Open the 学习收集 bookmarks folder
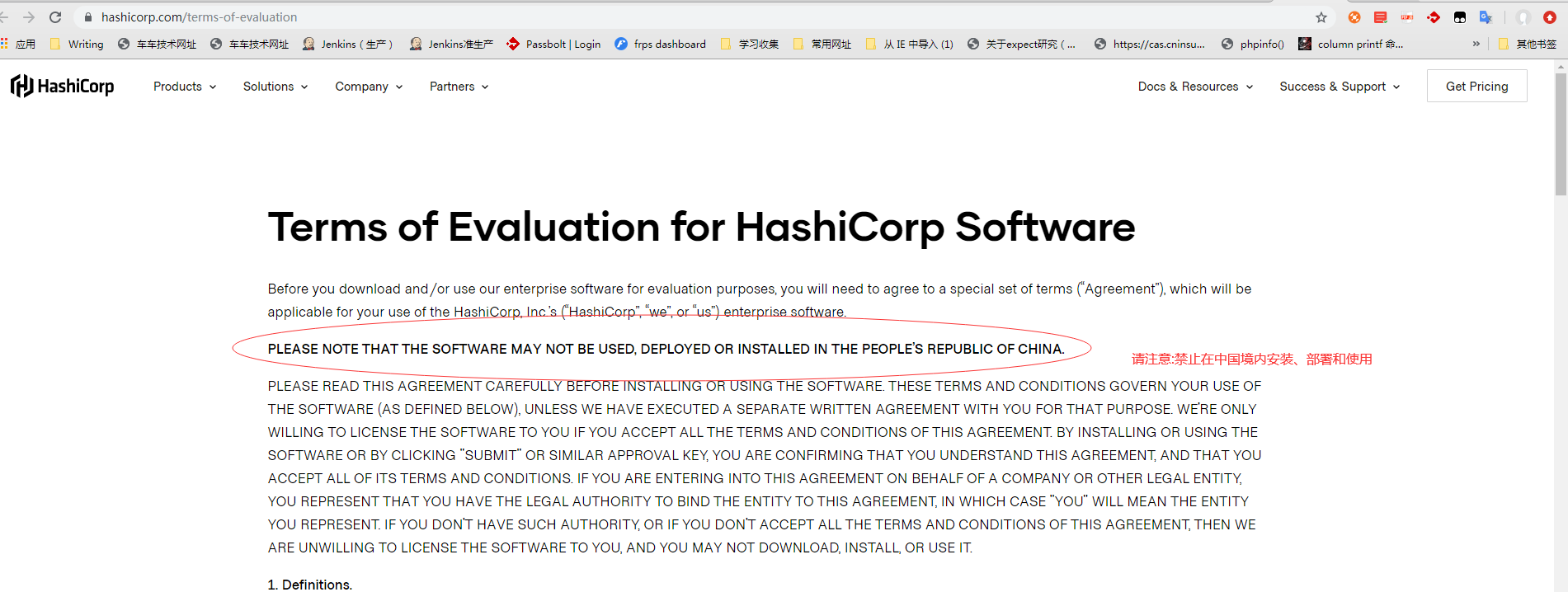 (x=749, y=44)
